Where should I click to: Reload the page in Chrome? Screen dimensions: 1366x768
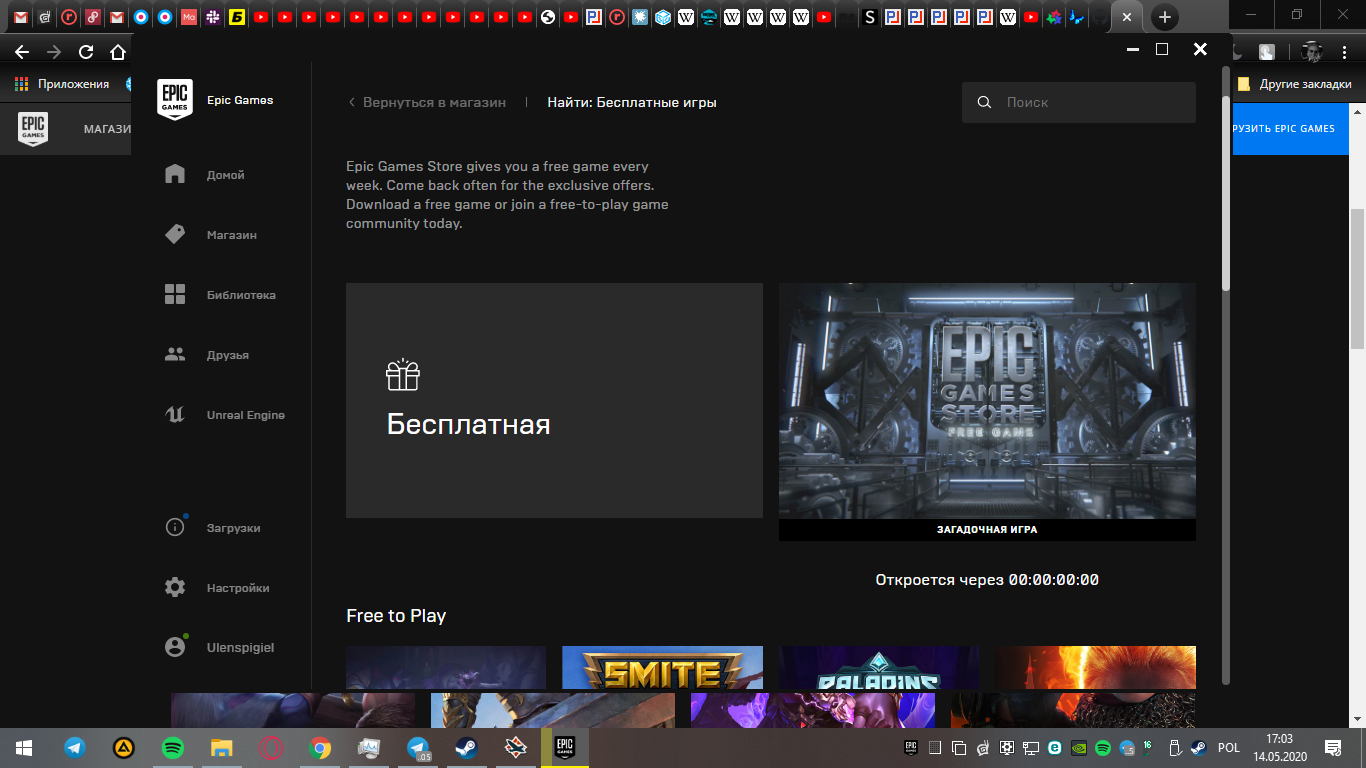coord(86,53)
